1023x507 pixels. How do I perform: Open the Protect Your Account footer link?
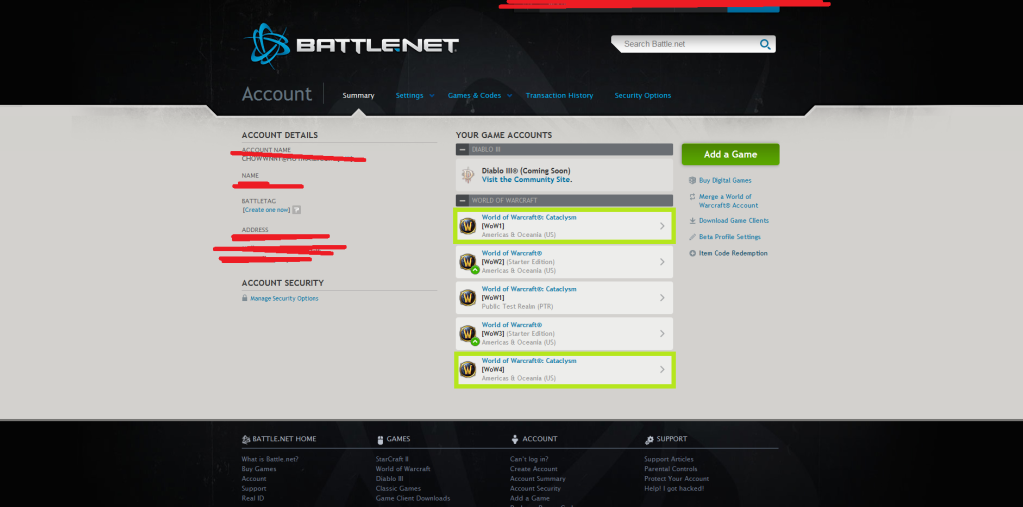click(x=677, y=479)
